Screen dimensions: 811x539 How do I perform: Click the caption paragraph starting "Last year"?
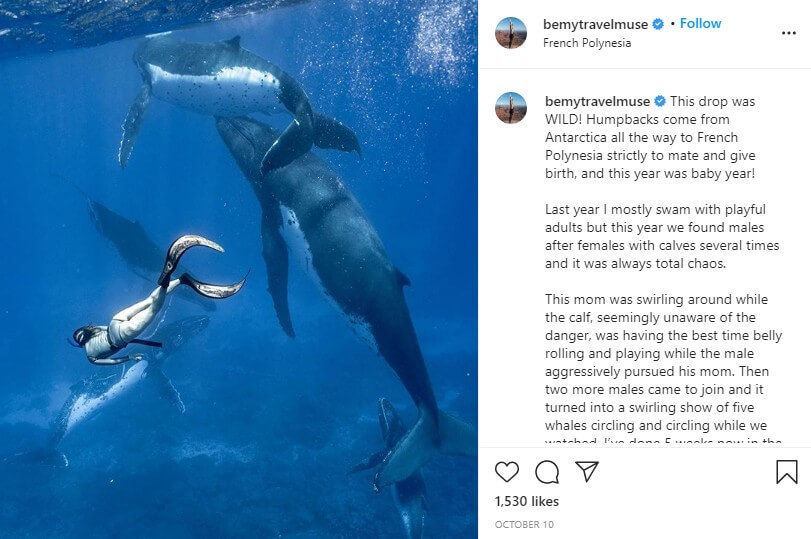tap(661, 236)
